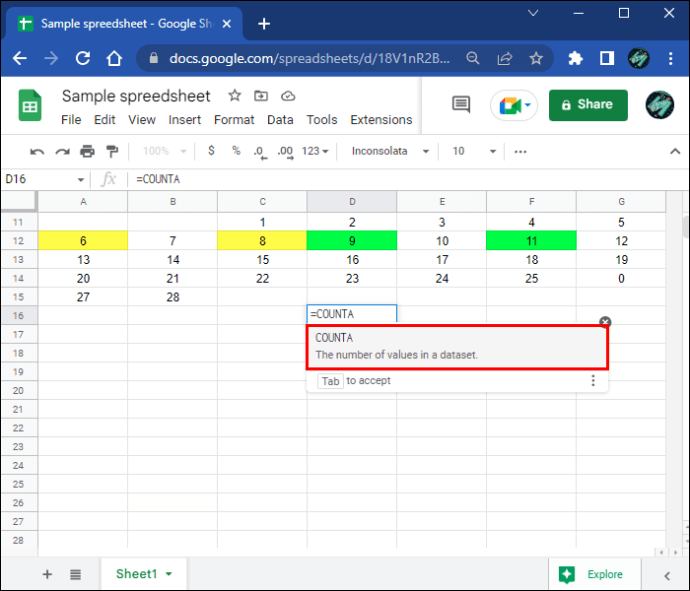
Task: Select row 16 header
Action: [18, 316]
